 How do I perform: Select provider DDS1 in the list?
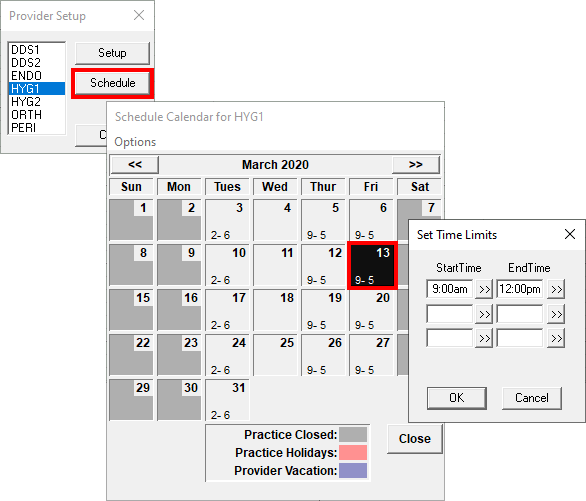click(x=36, y=50)
